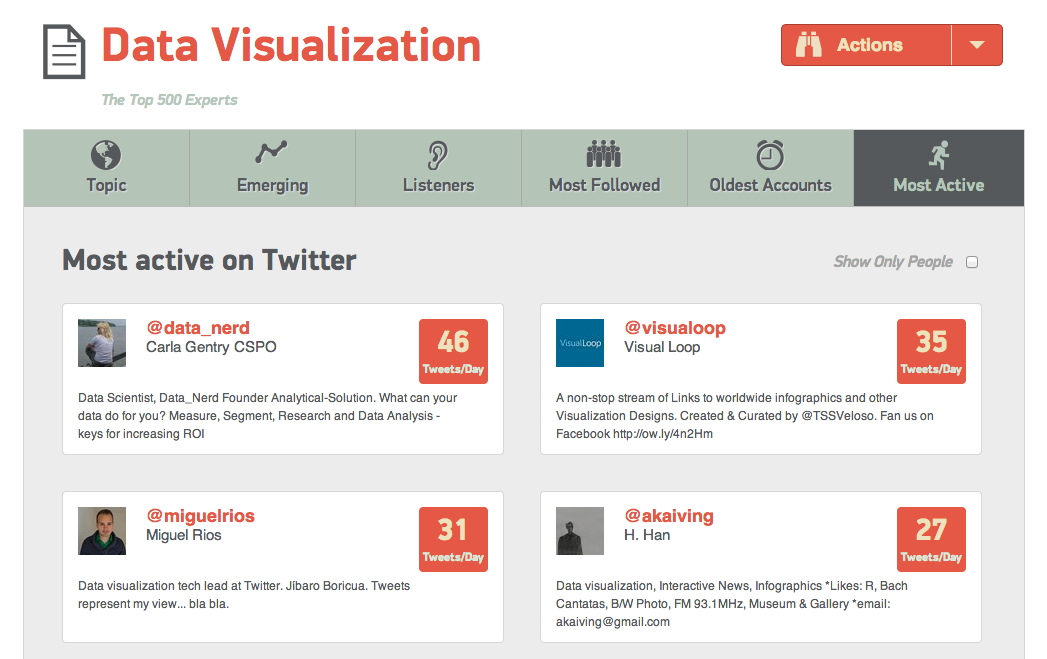Open the Oldest Accounts tab

pyautogui.click(x=770, y=185)
